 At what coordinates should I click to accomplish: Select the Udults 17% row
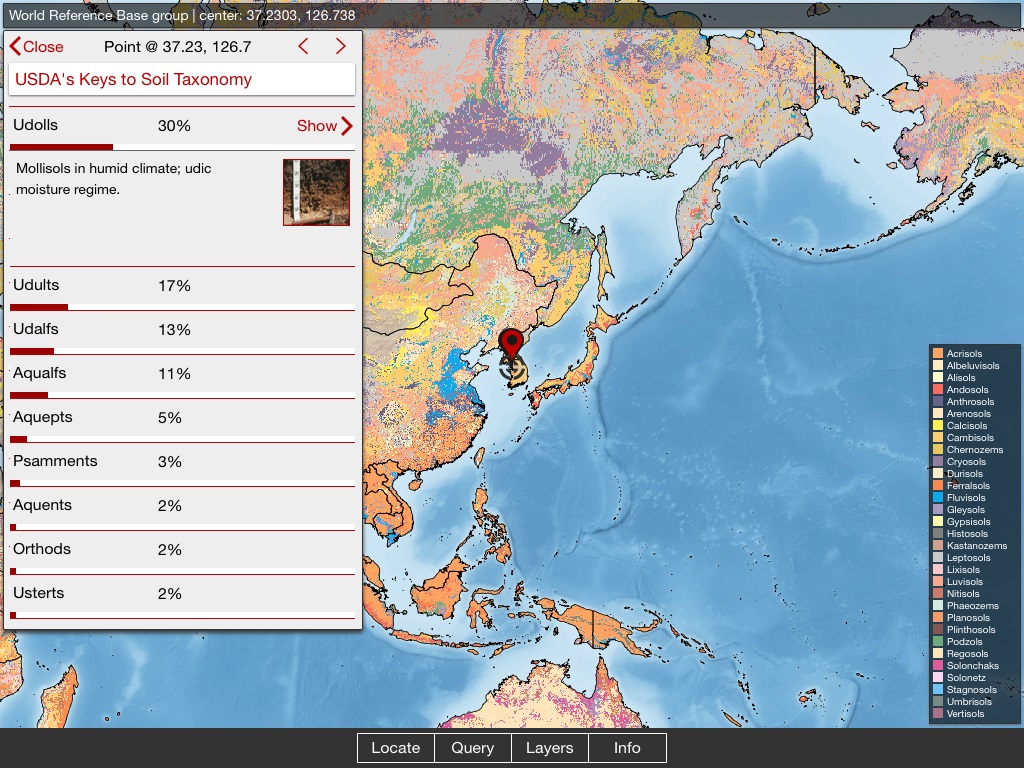coord(182,288)
